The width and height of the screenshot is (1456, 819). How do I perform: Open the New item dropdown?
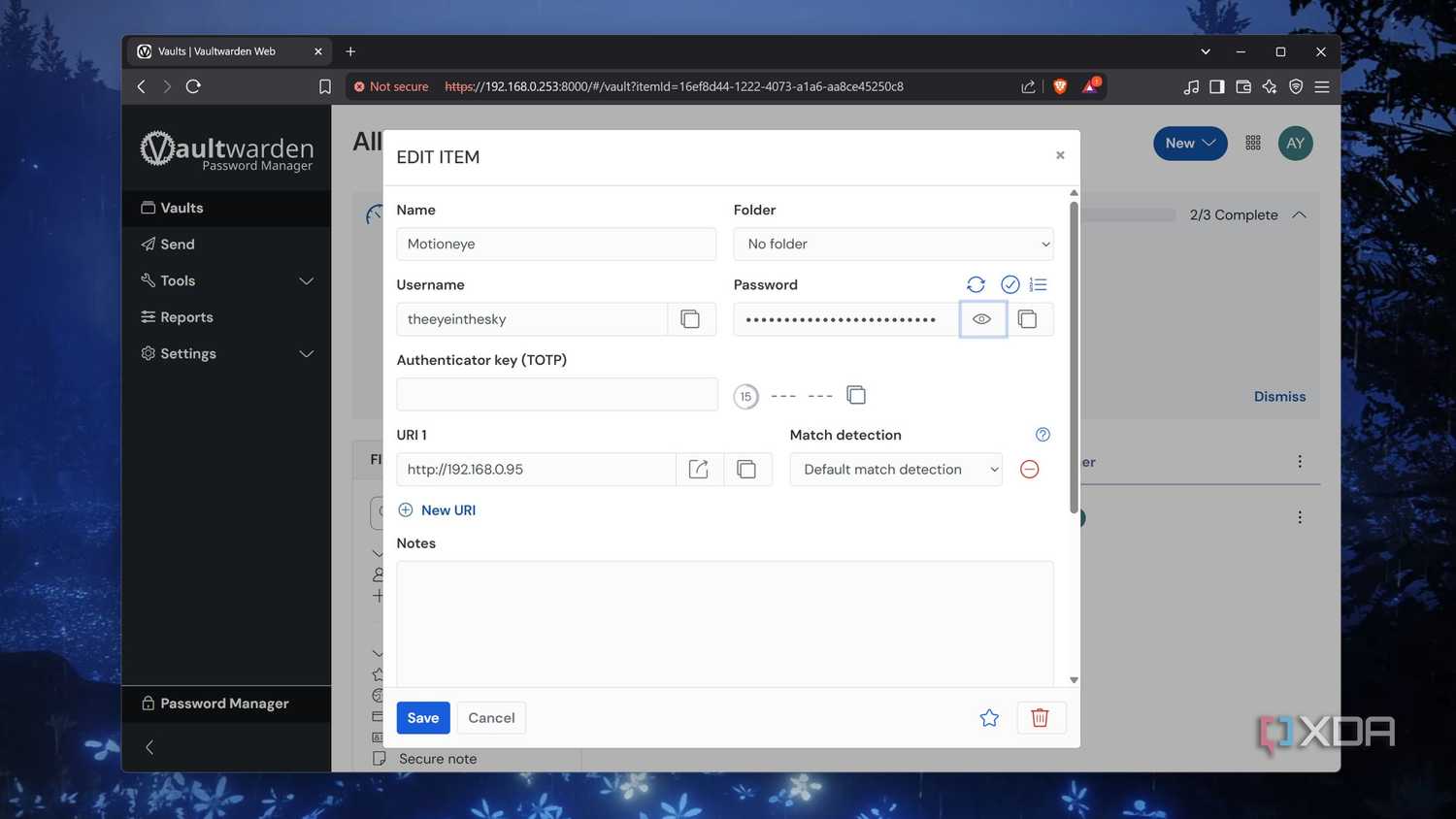click(1190, 144)
